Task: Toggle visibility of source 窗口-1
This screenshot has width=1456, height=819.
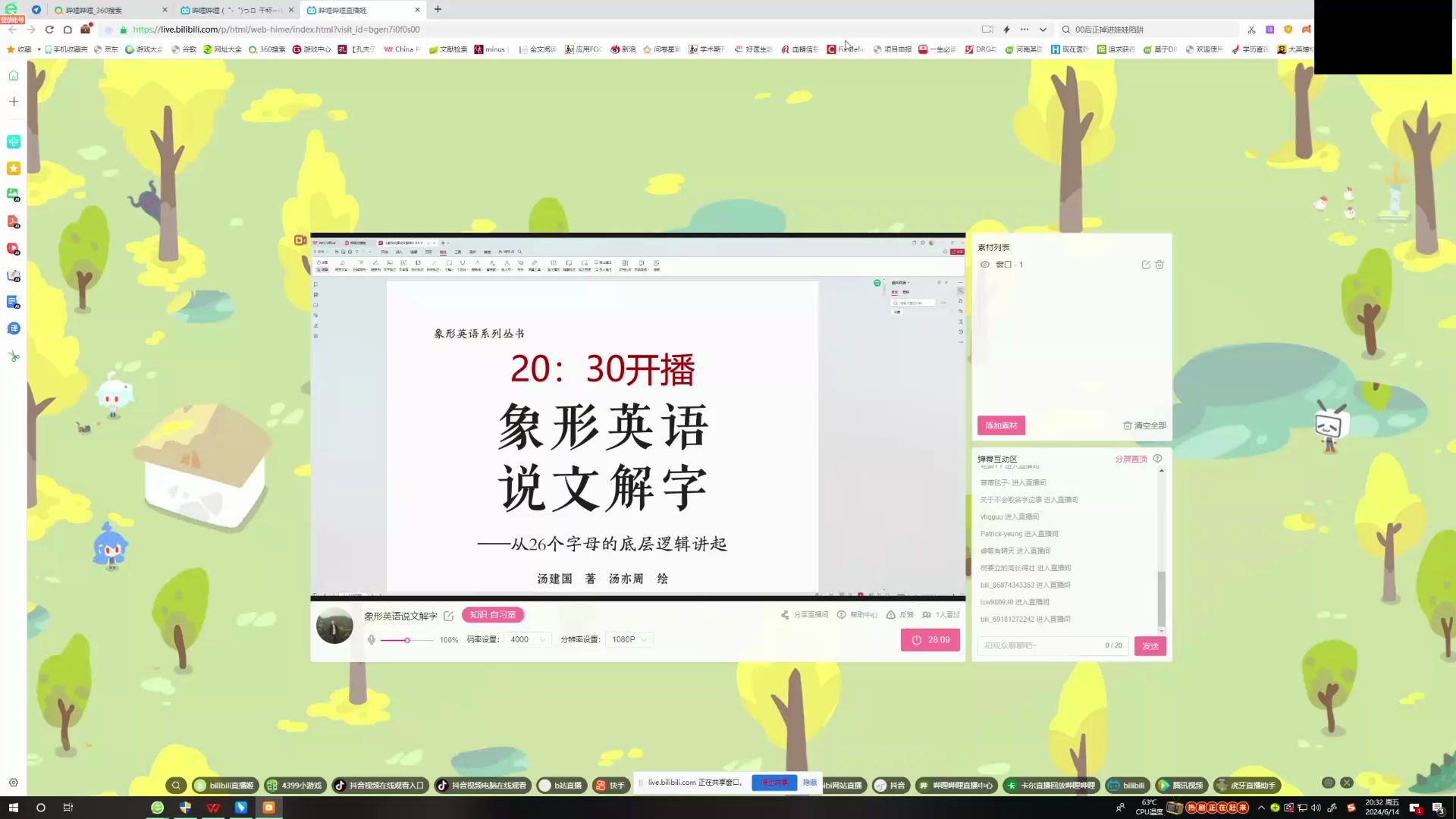Action: point(984,265)
